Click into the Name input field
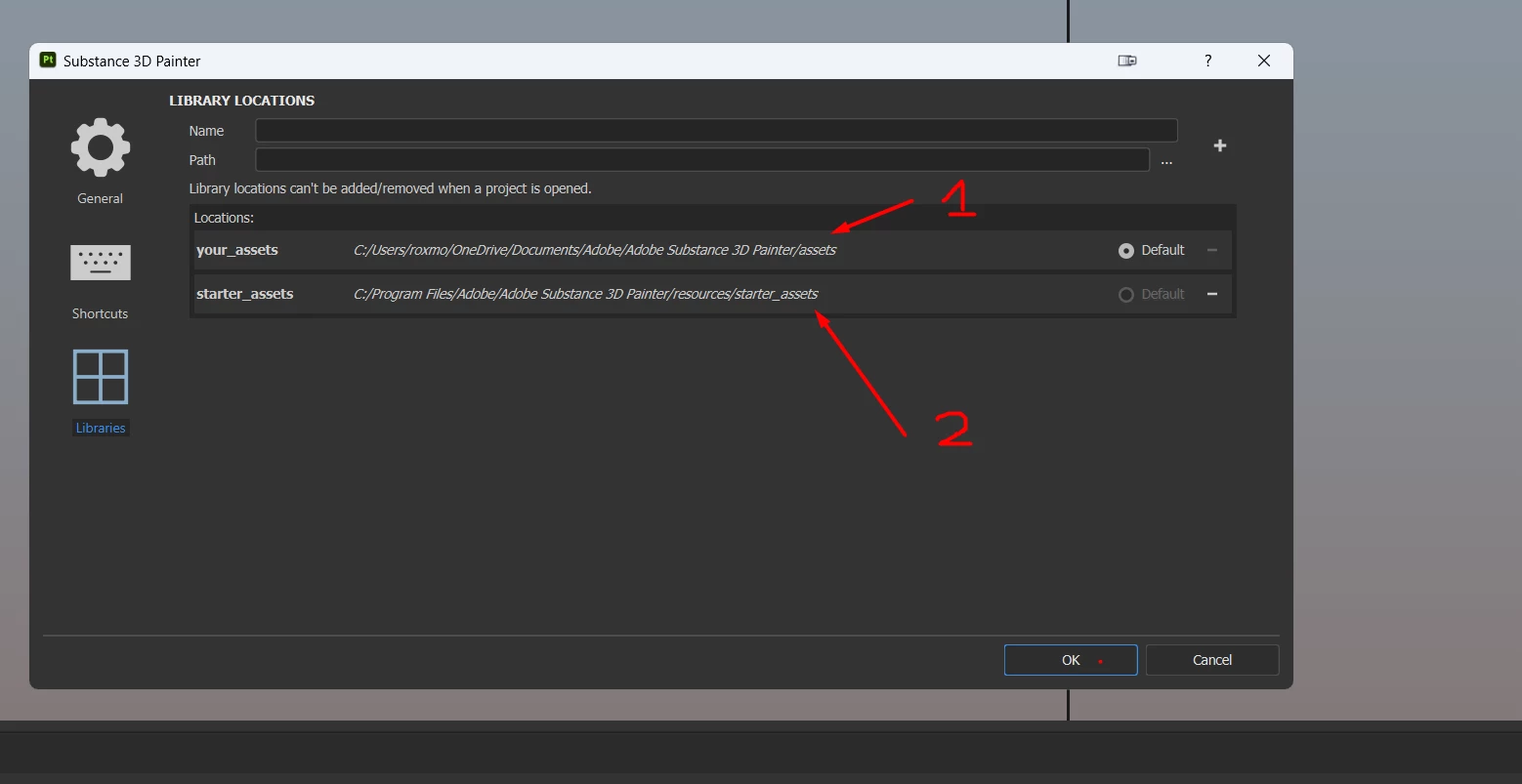Image resolution: width=1522 pixels, height=784 pixels. pyautogui.click(x=716, y=131)
